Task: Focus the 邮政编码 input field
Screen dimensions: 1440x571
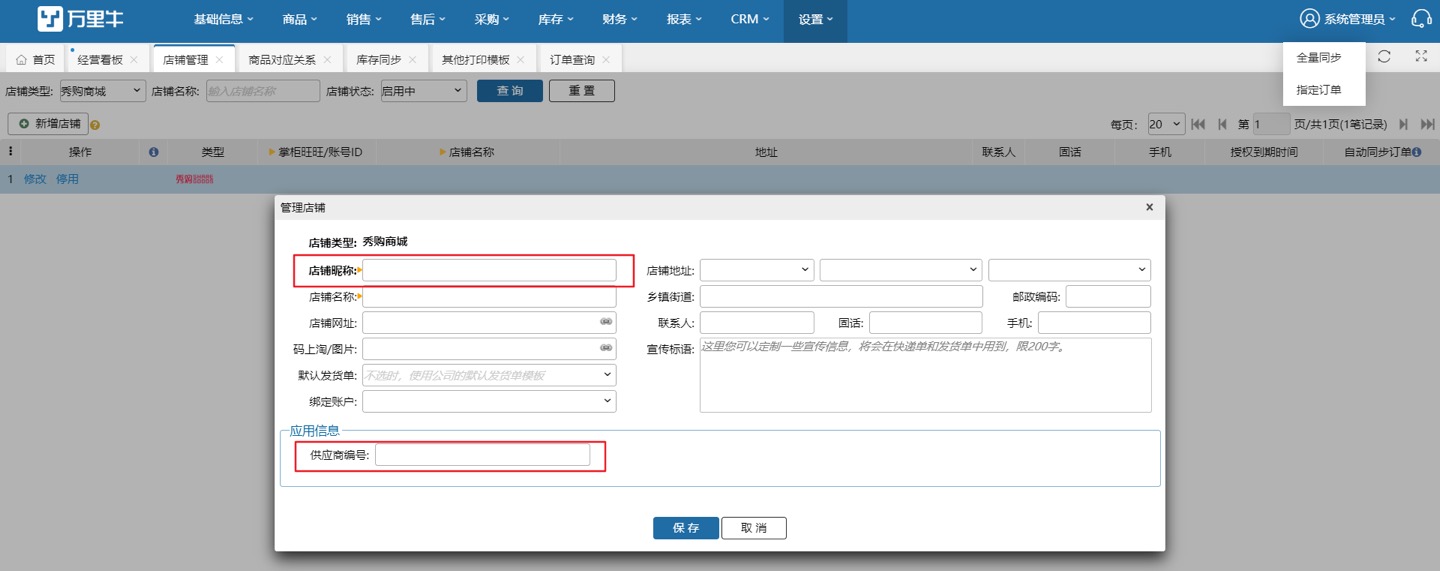Action: 1108,297
